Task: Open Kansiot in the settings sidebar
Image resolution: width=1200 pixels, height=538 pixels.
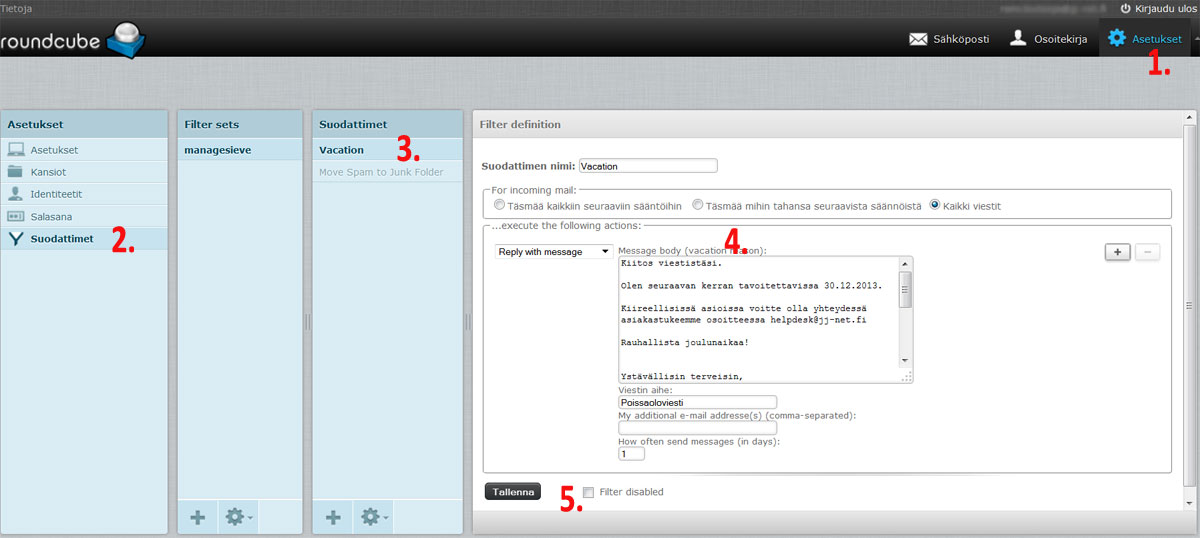Action: pos(49,172)
